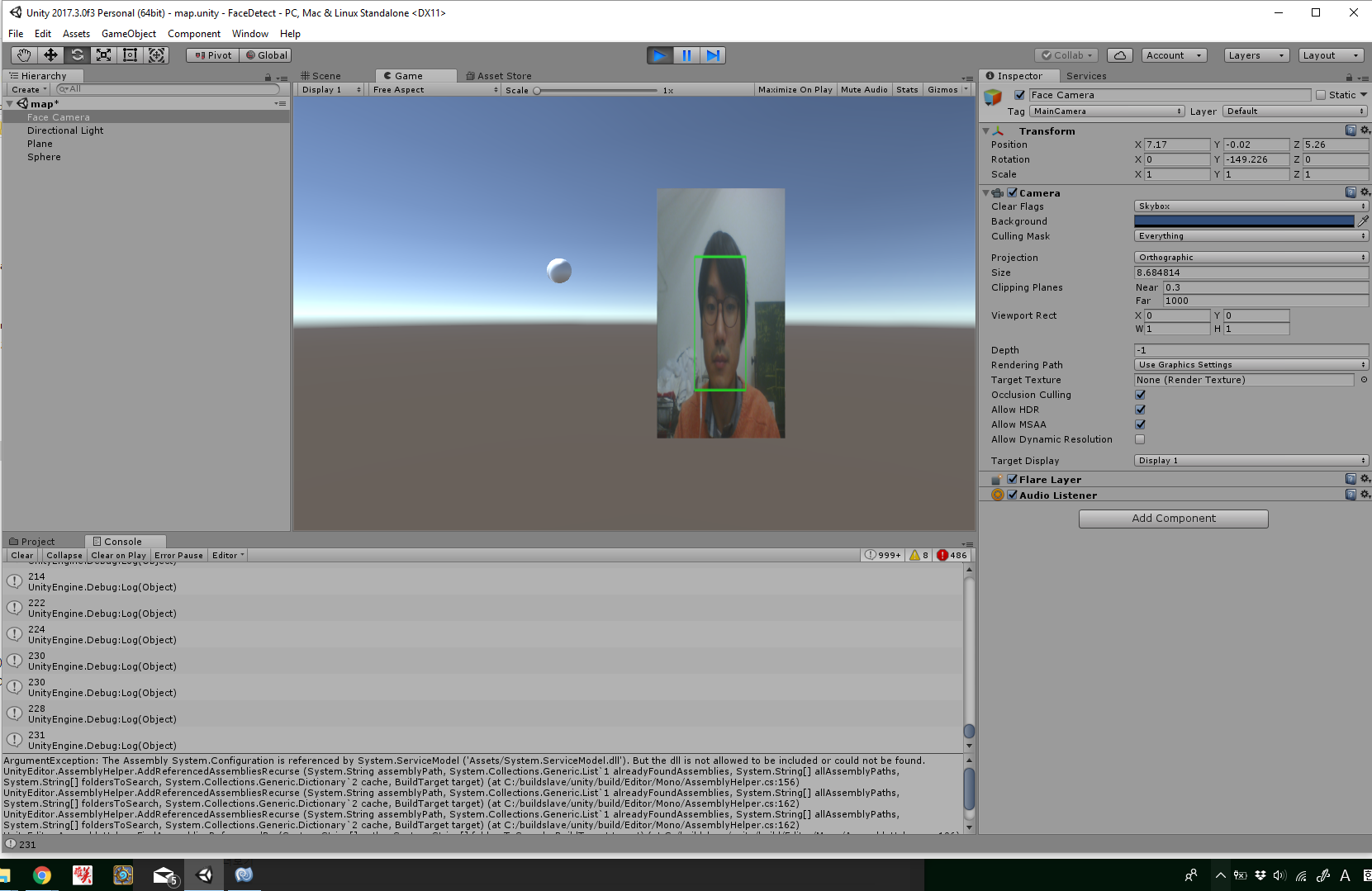
Task: Stop play mode with the Play button
Action: coord(659,55)
